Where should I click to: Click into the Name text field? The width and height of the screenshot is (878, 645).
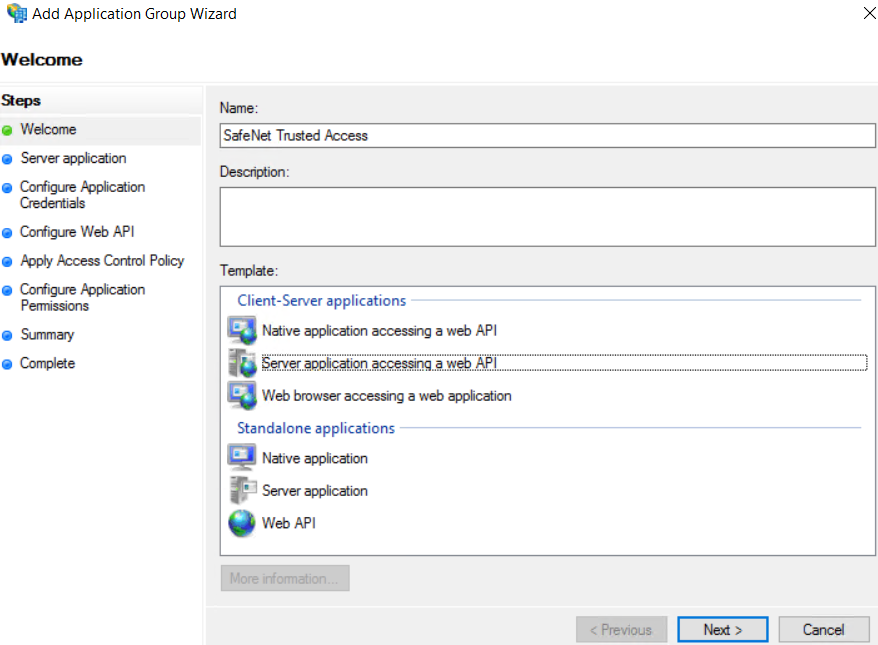pyautogui.click(x=548, y=135)
